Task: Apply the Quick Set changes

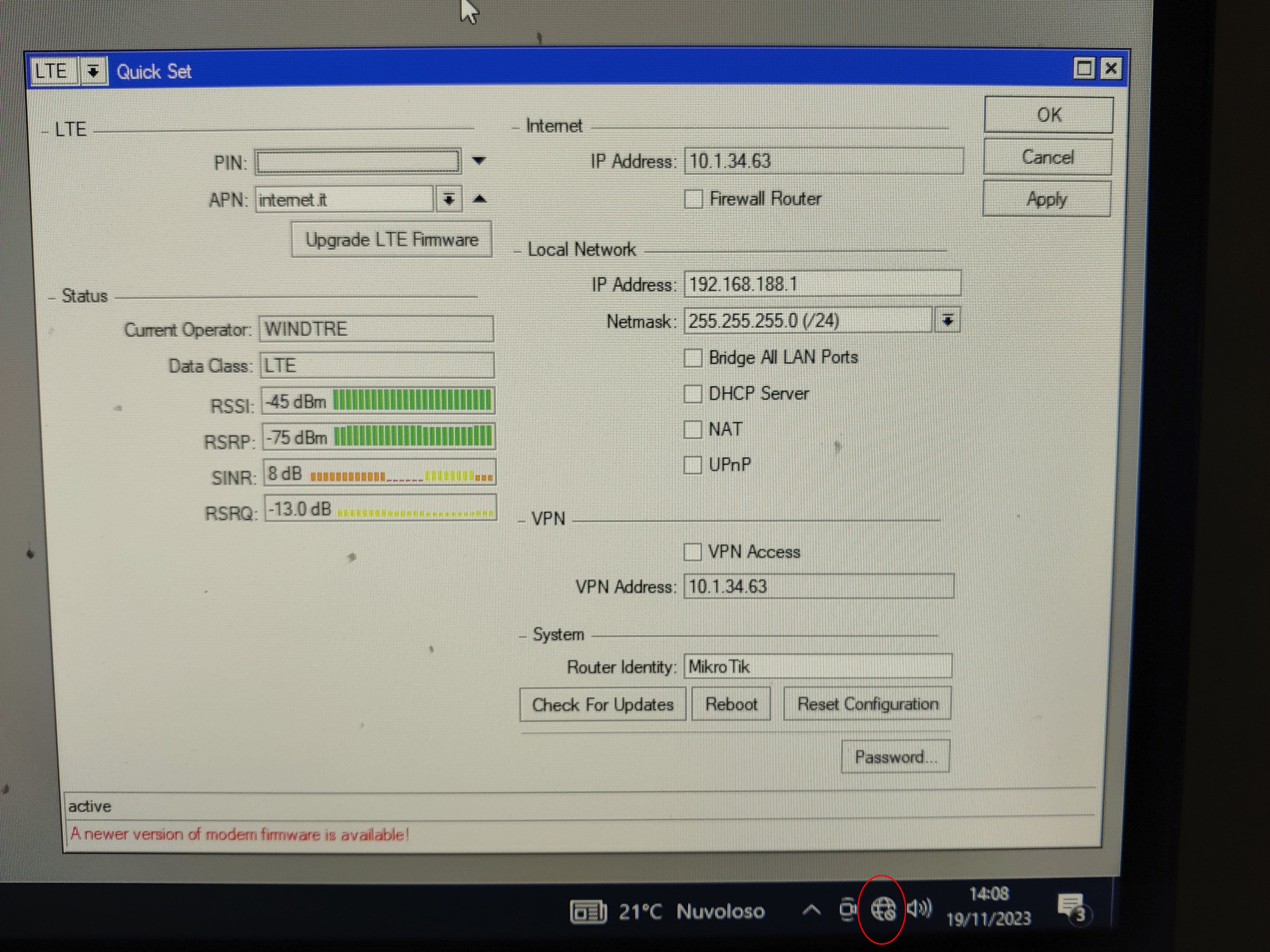Action: tap(1047, 199)
